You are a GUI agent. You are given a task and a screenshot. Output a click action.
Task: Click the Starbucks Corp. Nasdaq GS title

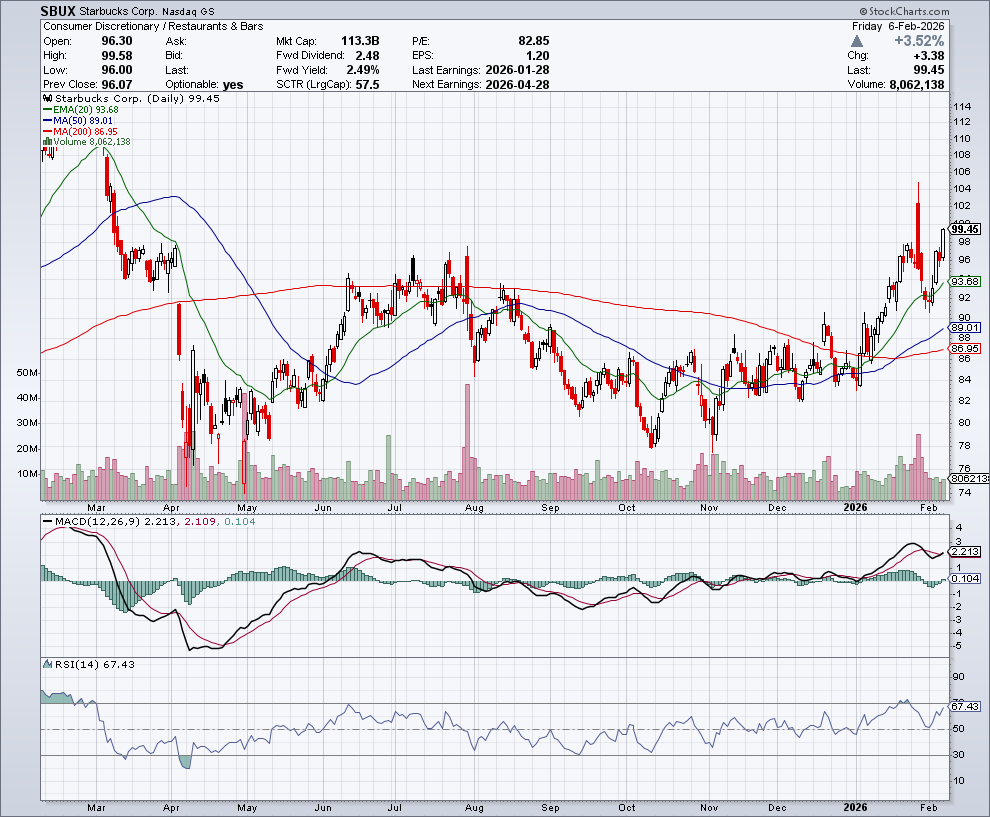coord(146,11)
